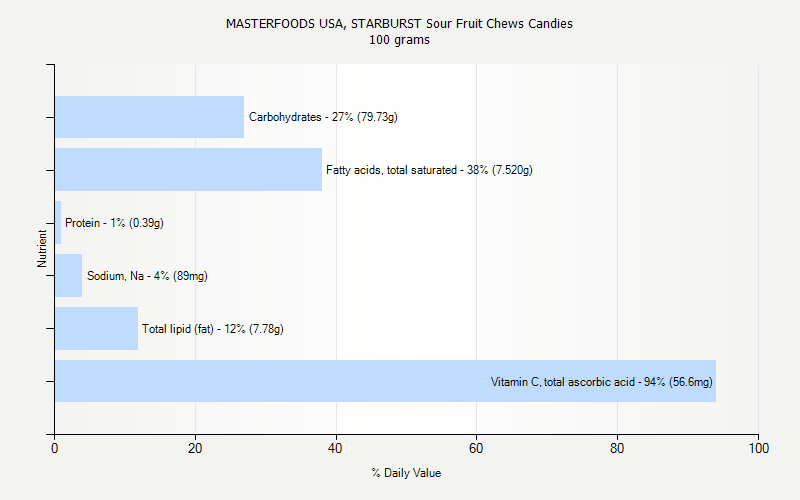Select the saturated fatty acids bar
The height and width of the screenshot is (500, 800).
tap(188, 170)
